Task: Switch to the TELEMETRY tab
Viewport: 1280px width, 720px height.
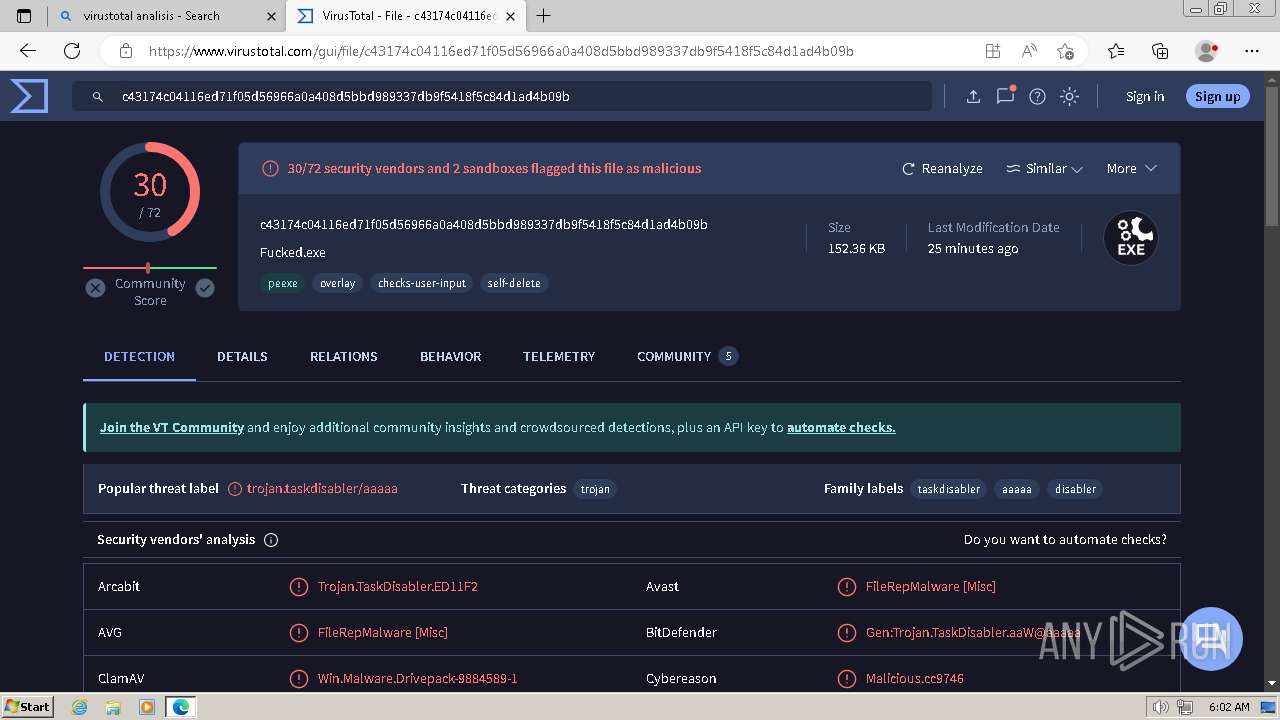Action: [559, 357]
